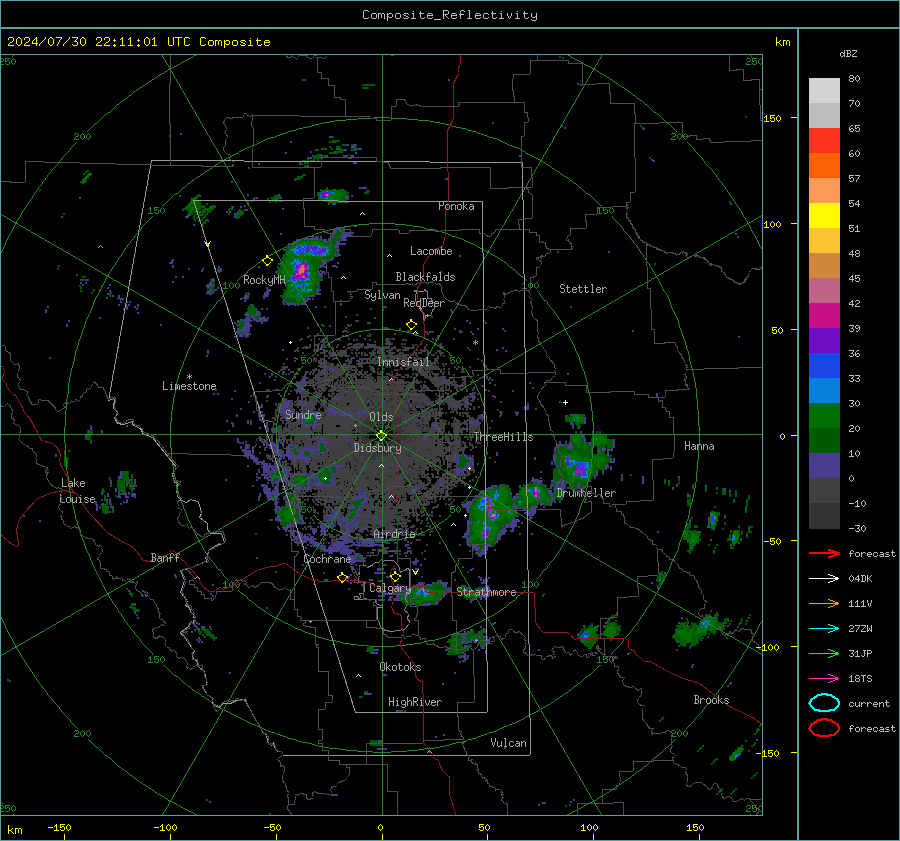Click the white asterisk above Limestone label
This screenshot has width=900, height=841.
(189, 377)
